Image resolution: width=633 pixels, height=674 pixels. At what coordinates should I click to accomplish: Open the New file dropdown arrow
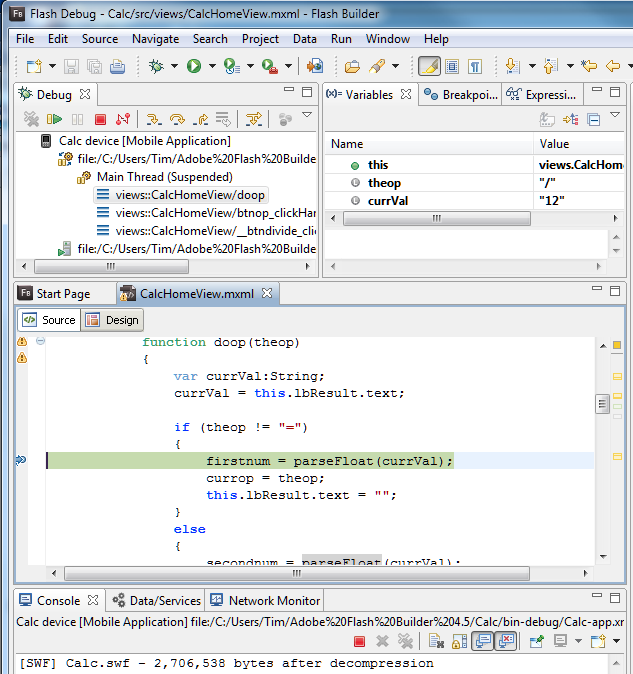point(52,66)
